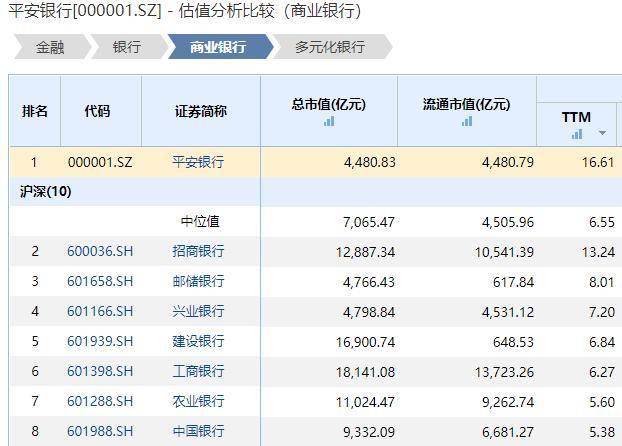Click median TTM value 6.55
The width and height of the screenshot is (622, 446).
coord(602,222)
